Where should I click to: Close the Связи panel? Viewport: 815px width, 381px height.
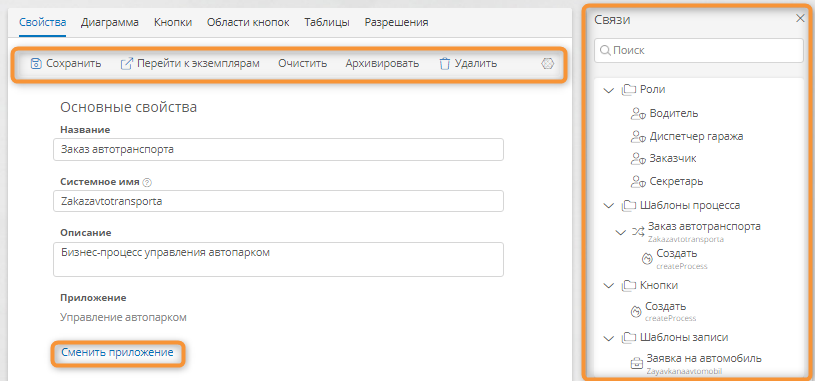800,19
